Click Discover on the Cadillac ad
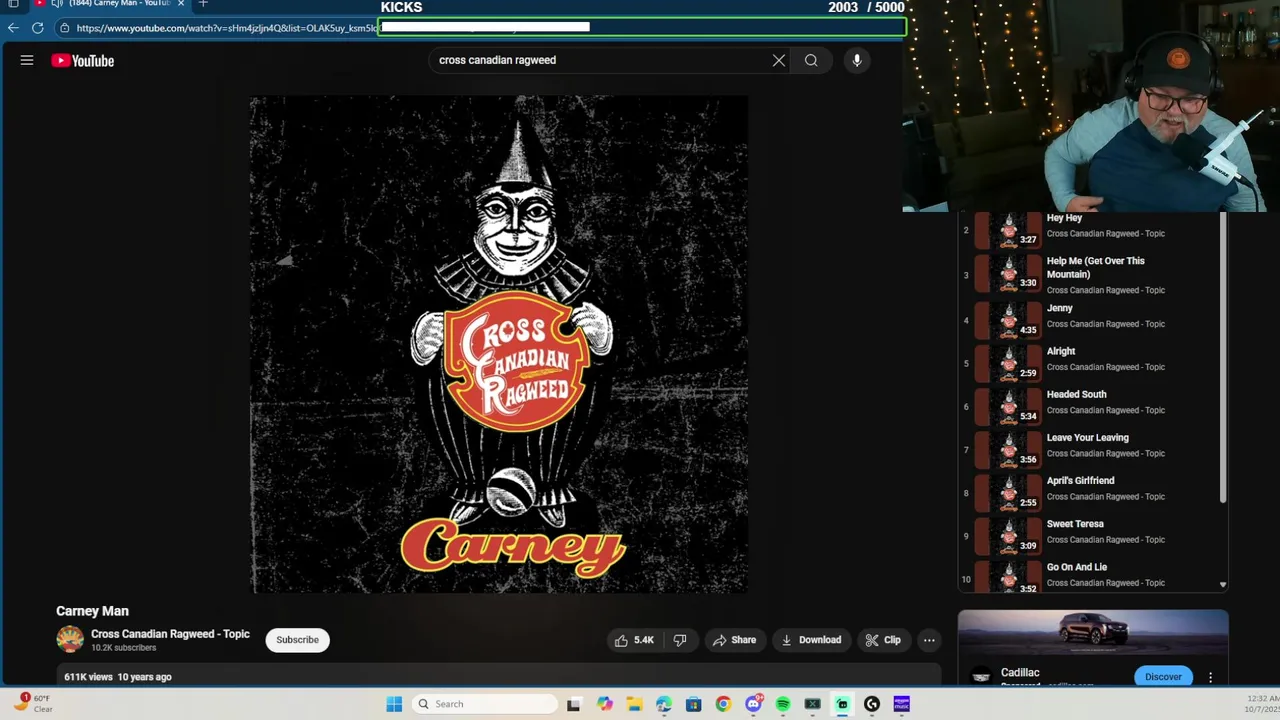The height and width of the screenshot is (720, 1280). (x=1163, y=677)
